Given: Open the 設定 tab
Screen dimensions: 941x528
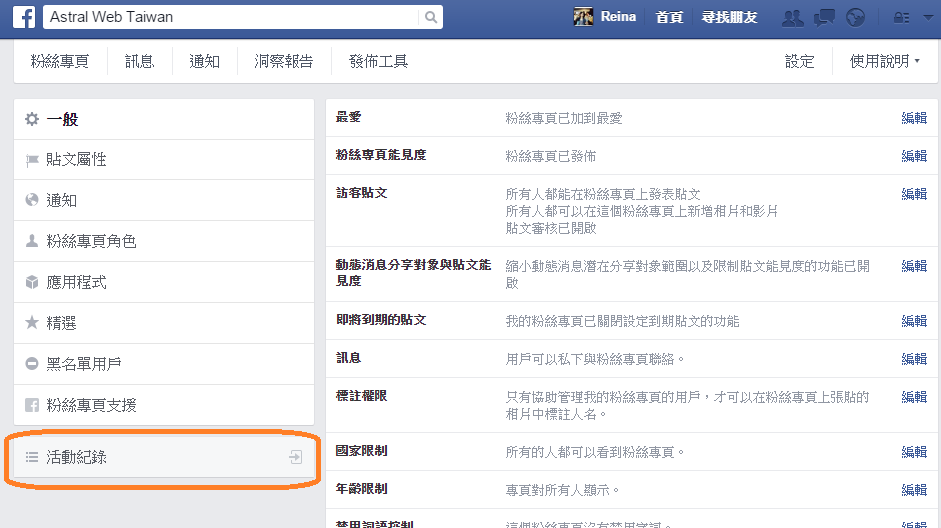Looking at the screenshot, I should click(x=799, y=61).
